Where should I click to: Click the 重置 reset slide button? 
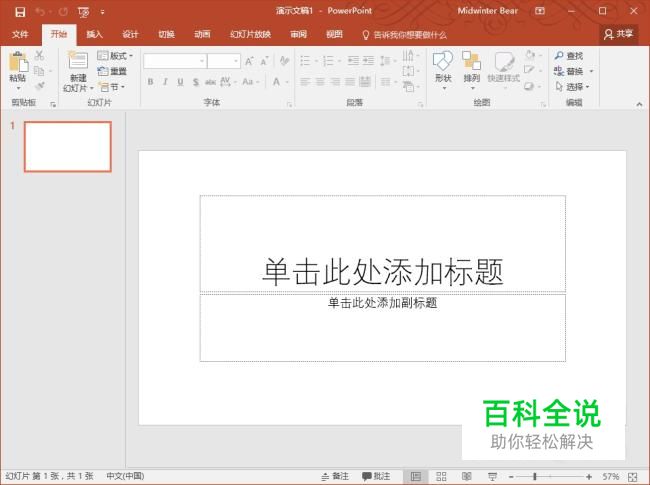pyautogui.click(x=112, y=71)
